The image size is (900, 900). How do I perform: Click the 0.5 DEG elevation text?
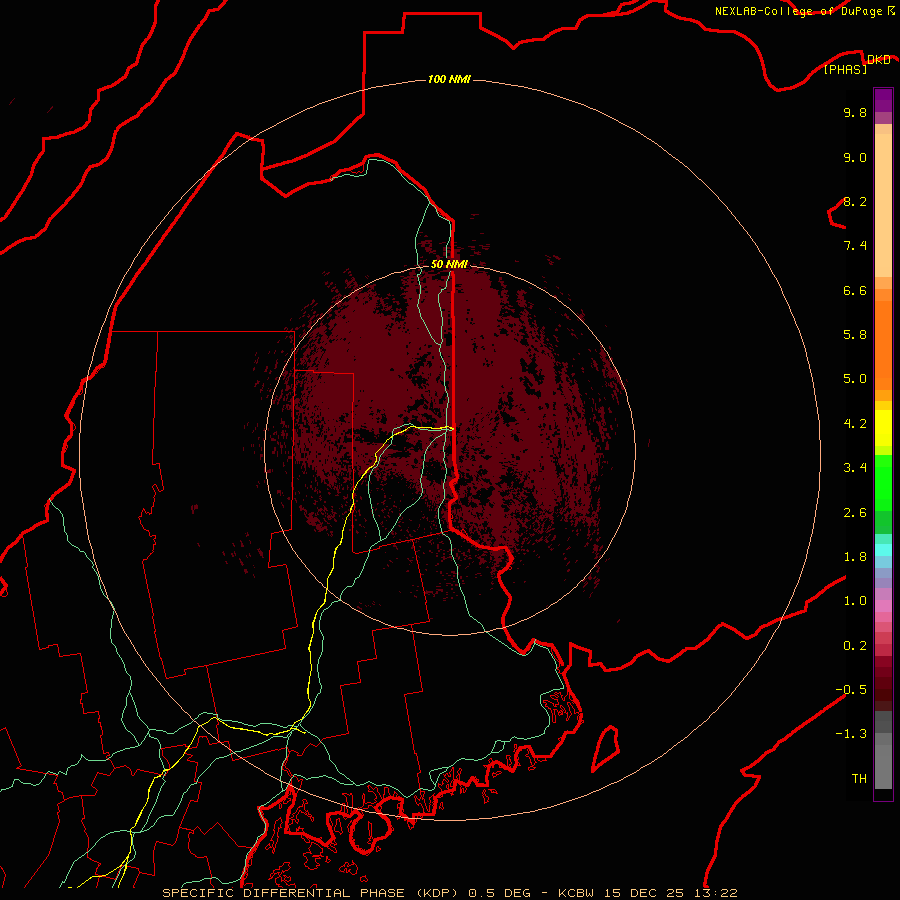pos(500,893)
